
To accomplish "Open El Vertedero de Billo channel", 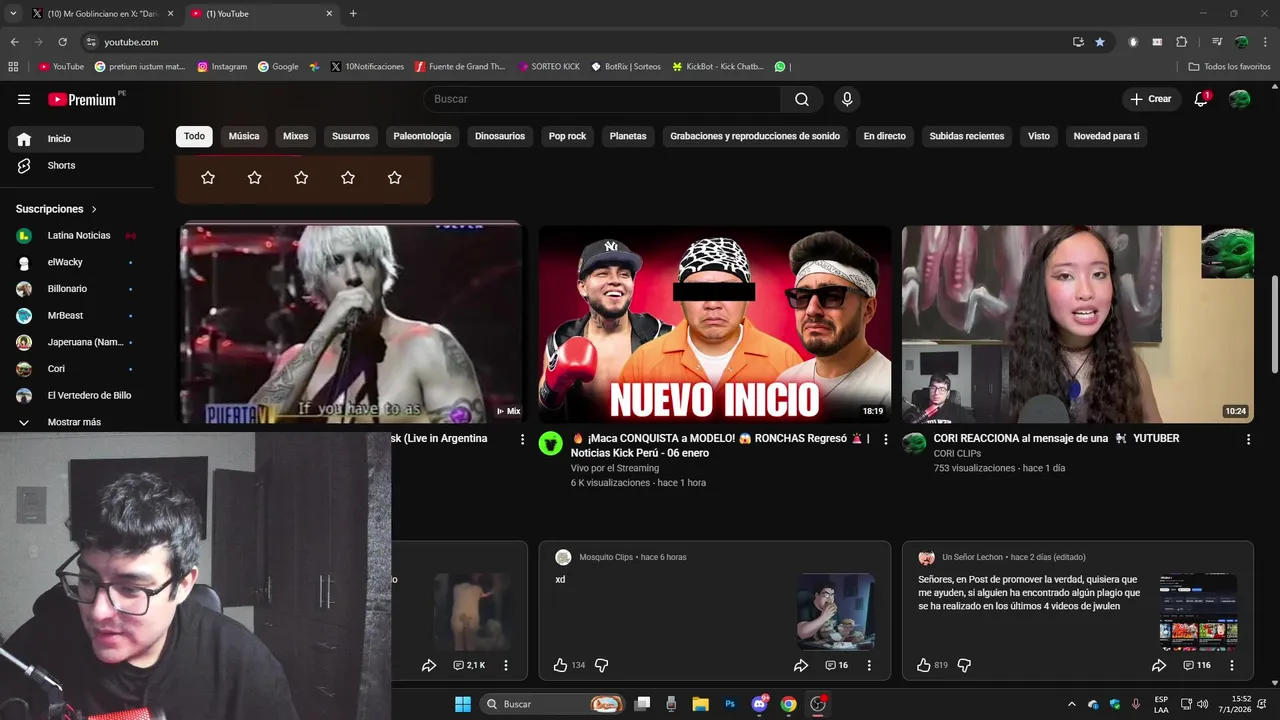I will tap(76, 395).
